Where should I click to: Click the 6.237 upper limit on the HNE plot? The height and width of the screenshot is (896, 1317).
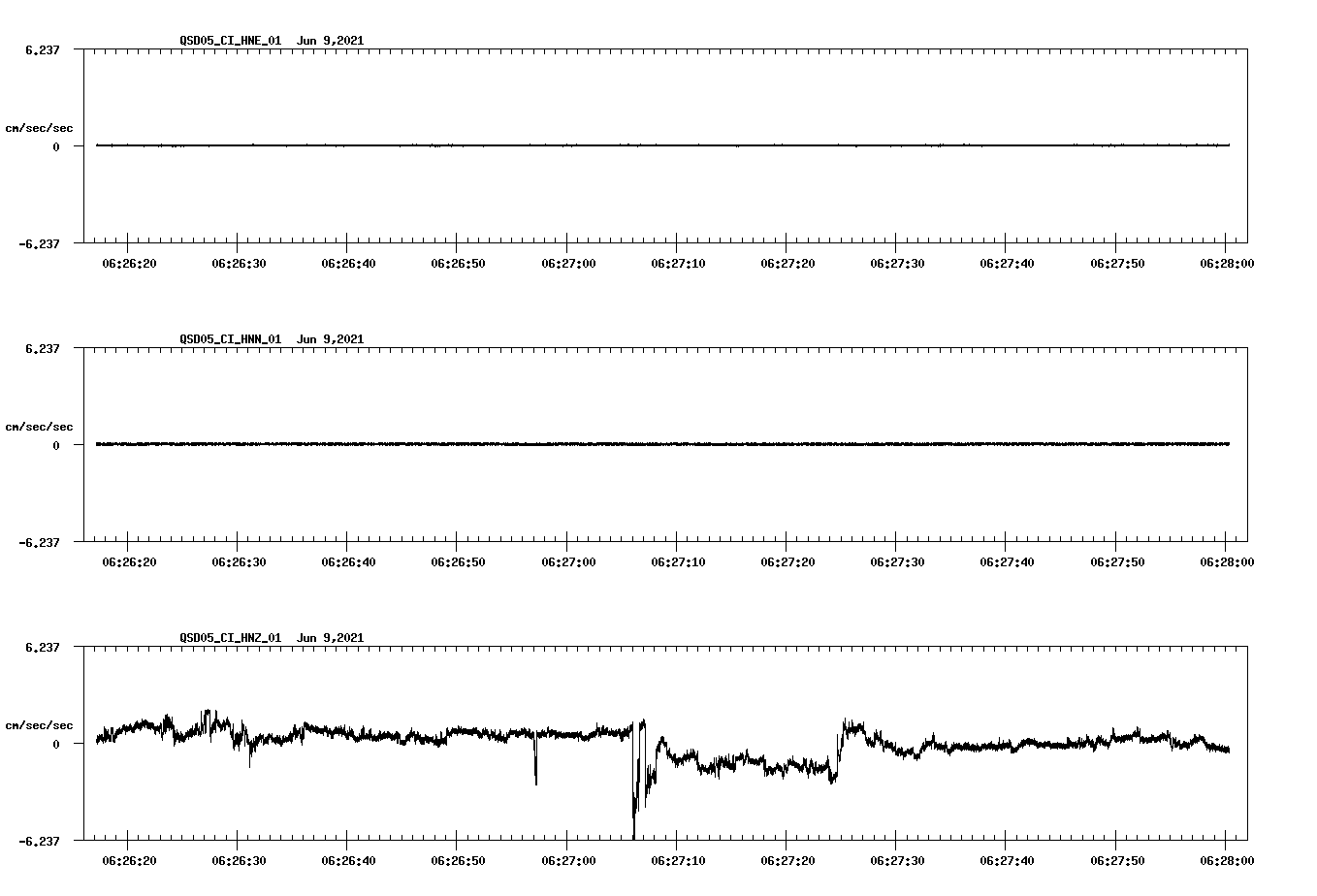tap(42, 49)
